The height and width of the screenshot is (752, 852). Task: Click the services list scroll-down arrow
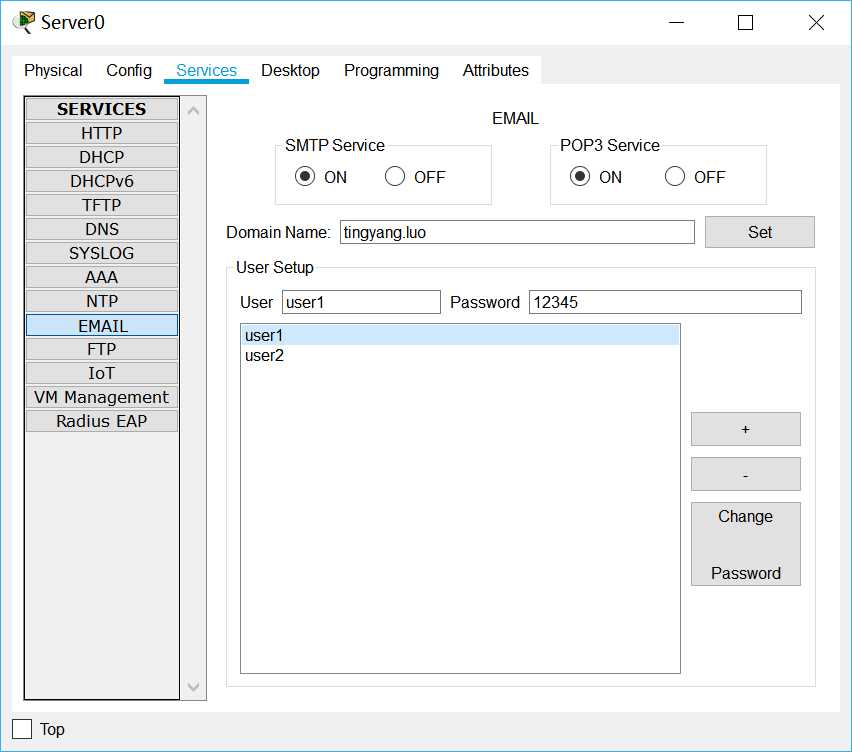(x=193, y=687)
